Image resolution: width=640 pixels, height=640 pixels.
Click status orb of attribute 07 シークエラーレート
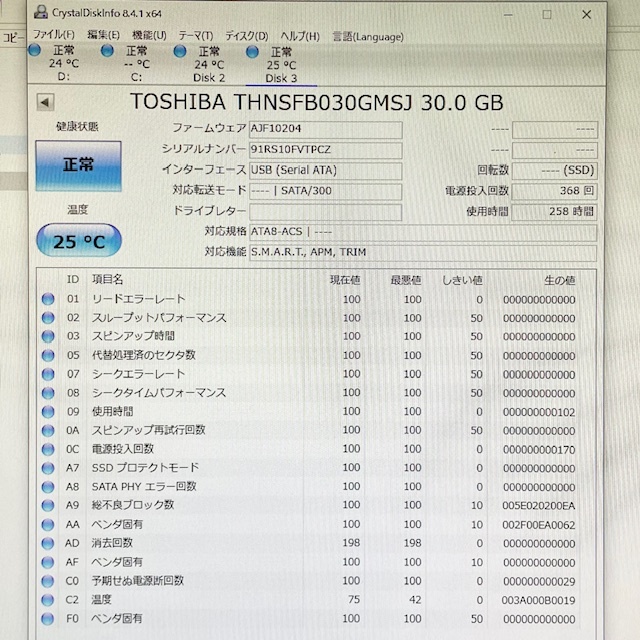(48, 374)
